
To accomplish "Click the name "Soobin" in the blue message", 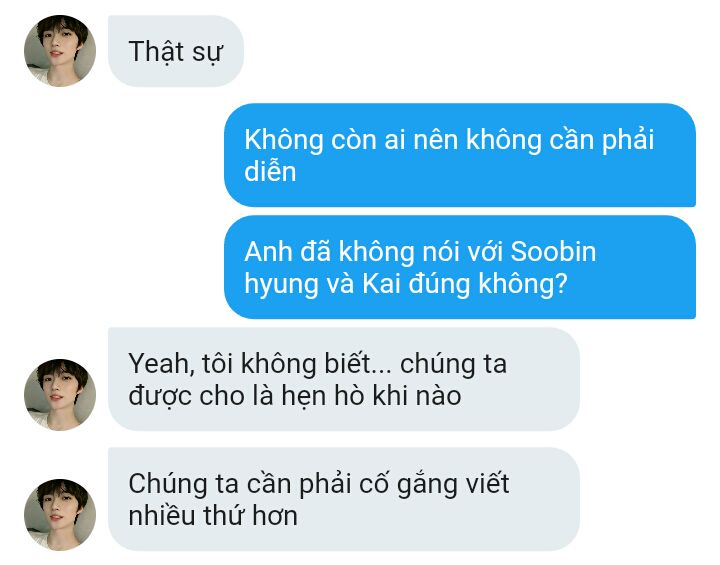I will click(553, 252).
